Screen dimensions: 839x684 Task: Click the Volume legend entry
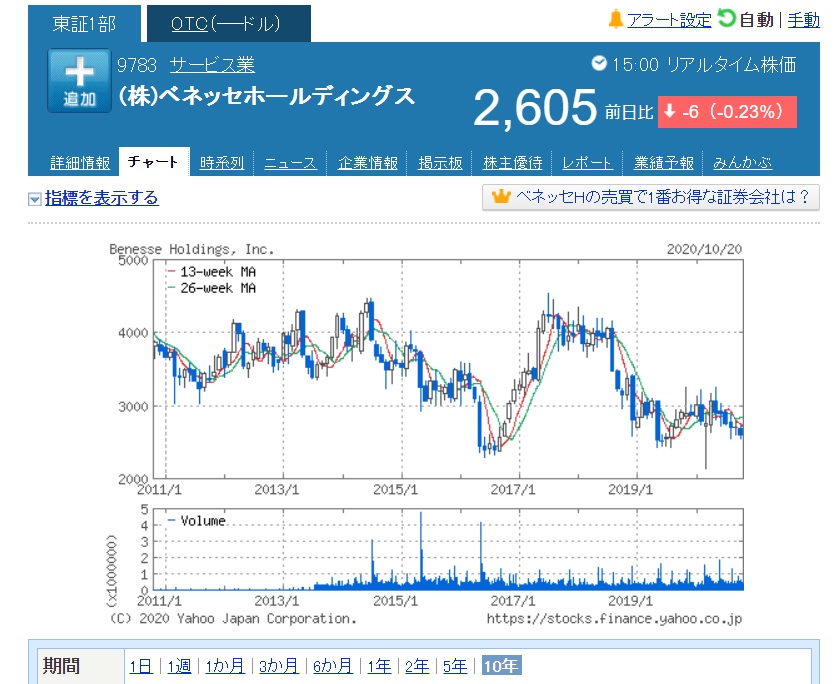197,520
